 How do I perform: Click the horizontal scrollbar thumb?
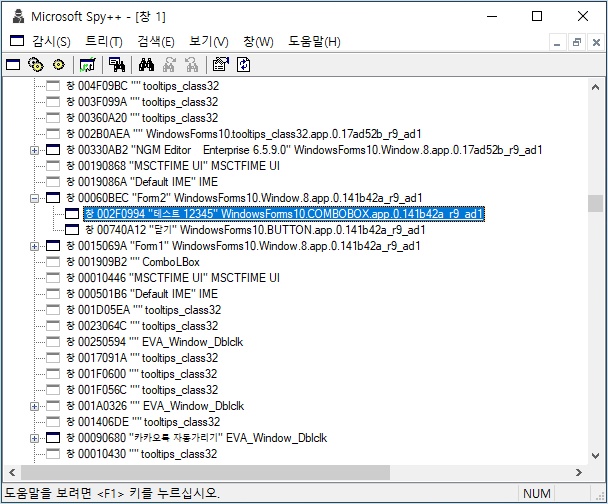[206, 472]
